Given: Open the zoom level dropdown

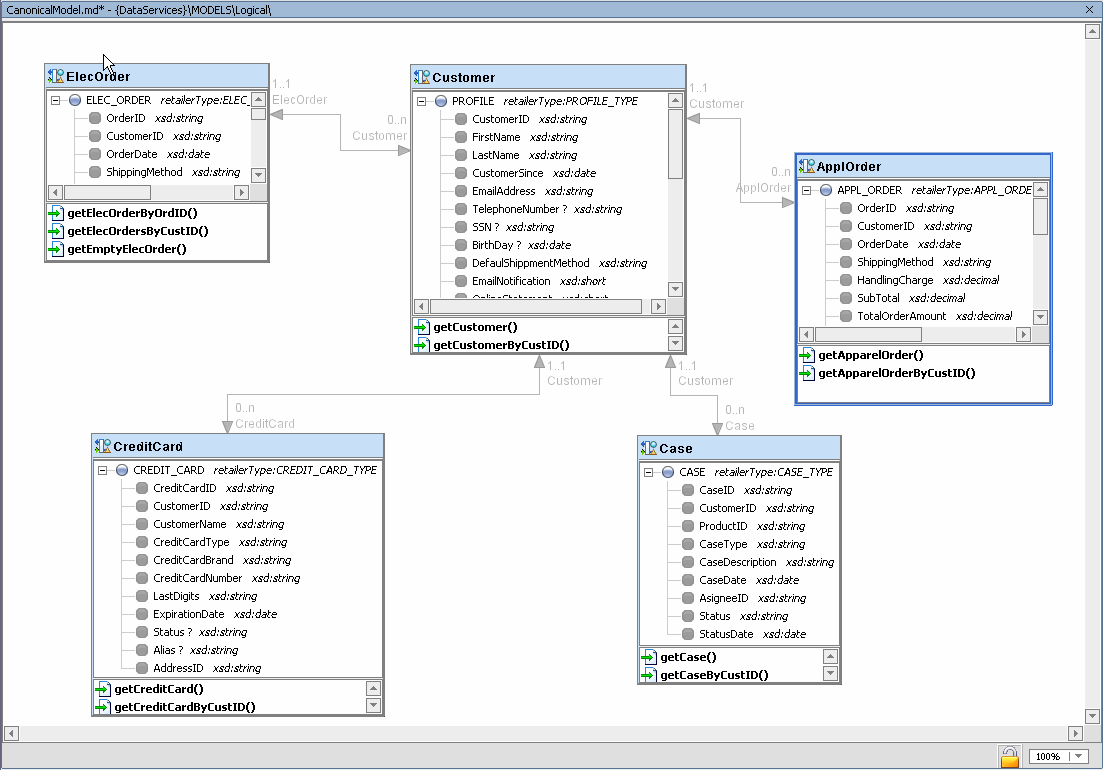Looking at the screenshot, I should pos(1078,756).
